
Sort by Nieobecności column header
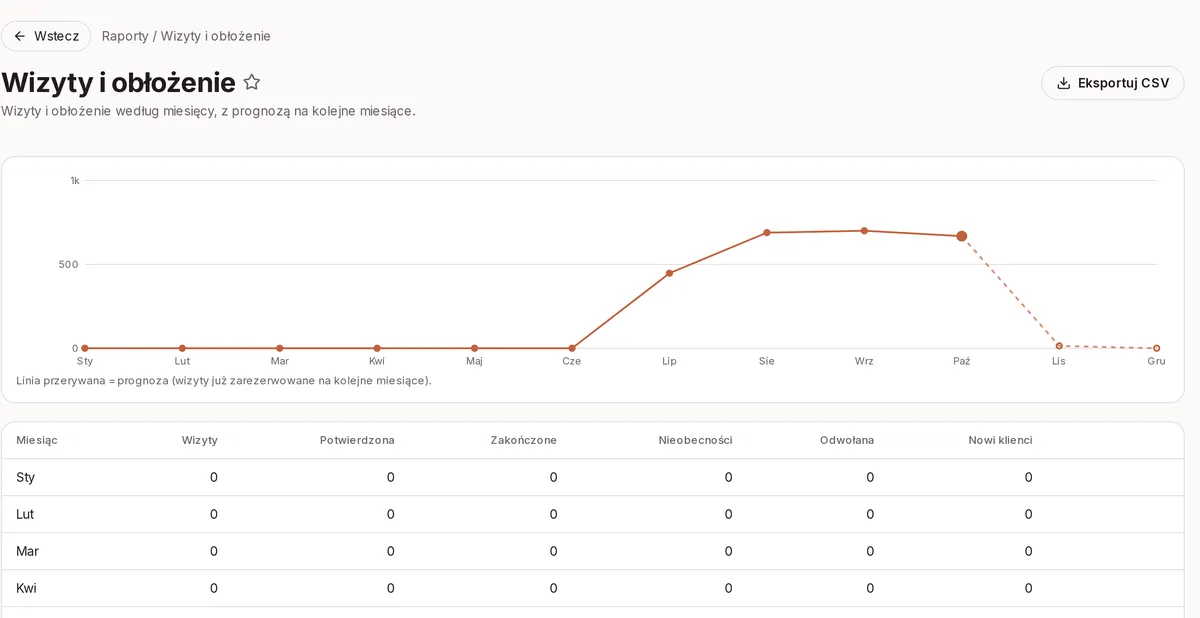(696, 440)
